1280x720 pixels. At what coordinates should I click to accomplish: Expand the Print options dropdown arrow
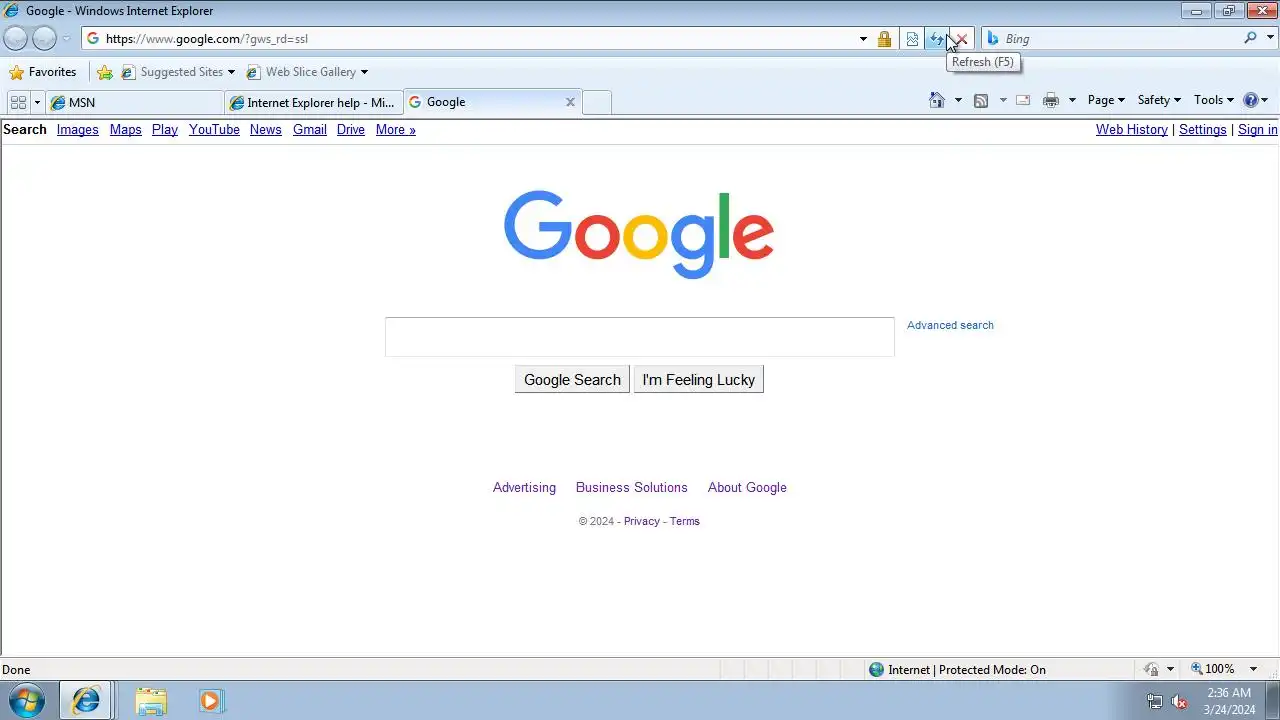coord(1072,100)
